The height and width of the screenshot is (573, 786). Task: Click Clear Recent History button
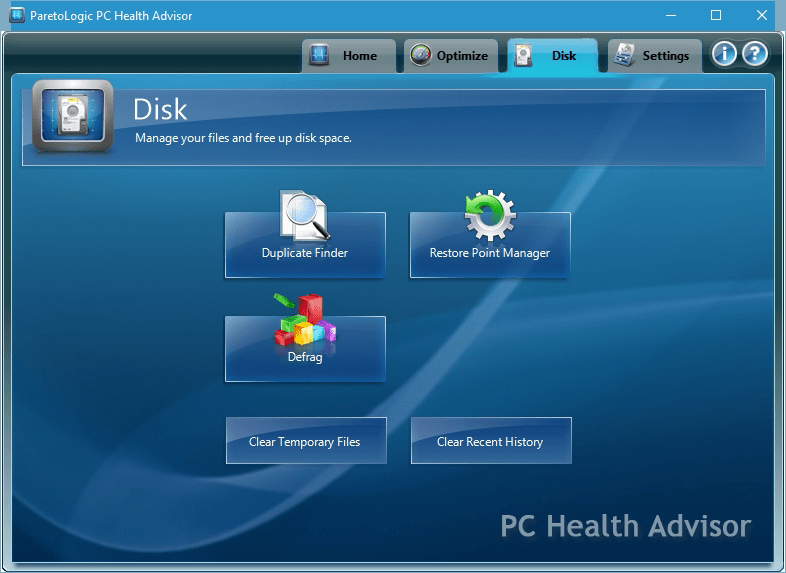point(491,441)
